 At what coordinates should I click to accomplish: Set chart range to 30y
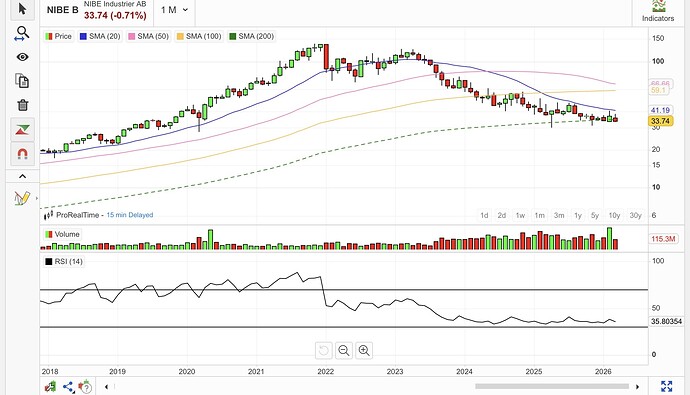[635, 215]
